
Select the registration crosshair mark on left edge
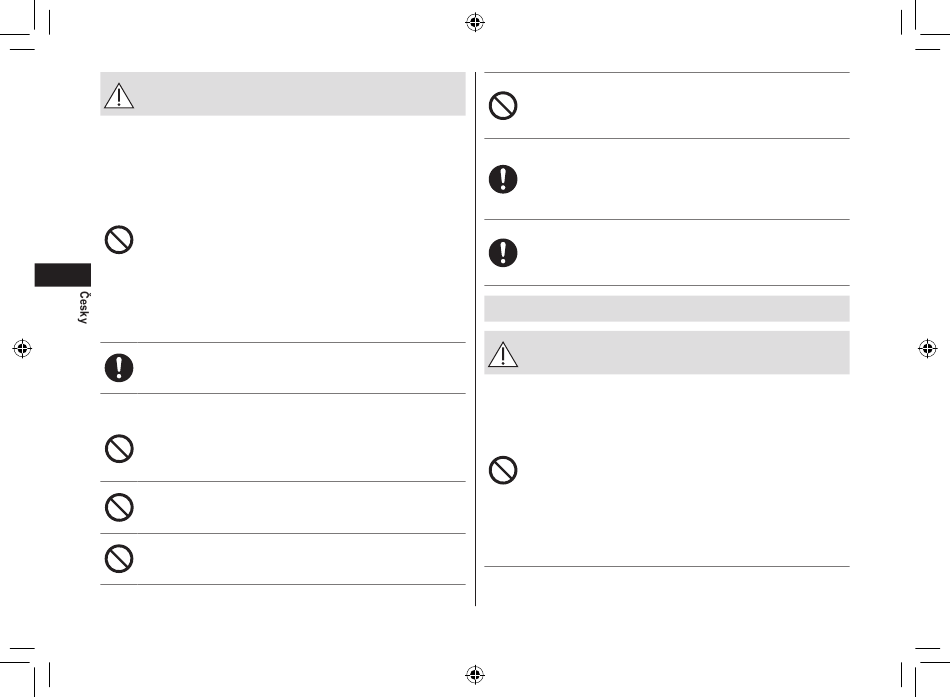[x=22, y=348]
